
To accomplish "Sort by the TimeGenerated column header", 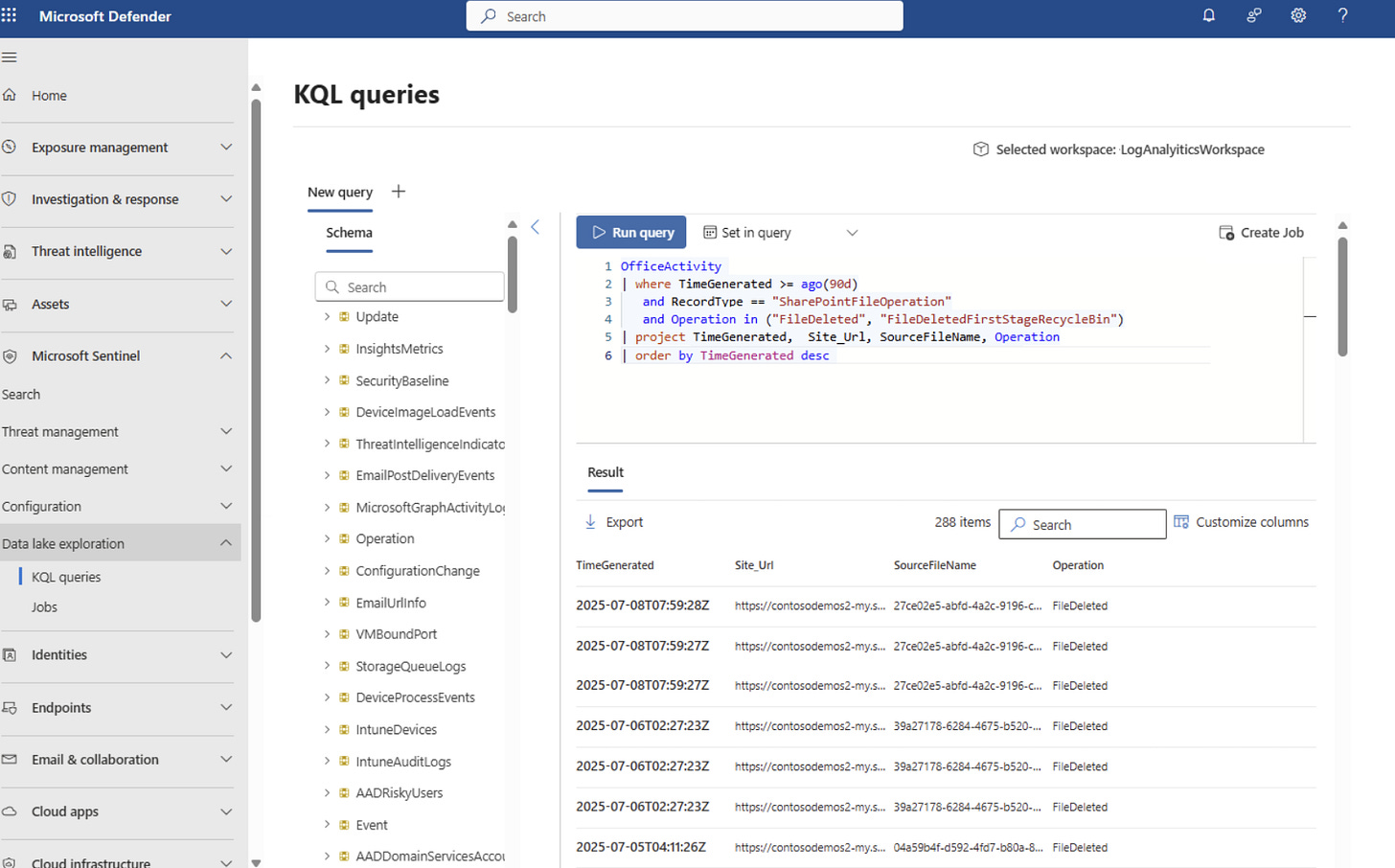I will tap(615, 565).
